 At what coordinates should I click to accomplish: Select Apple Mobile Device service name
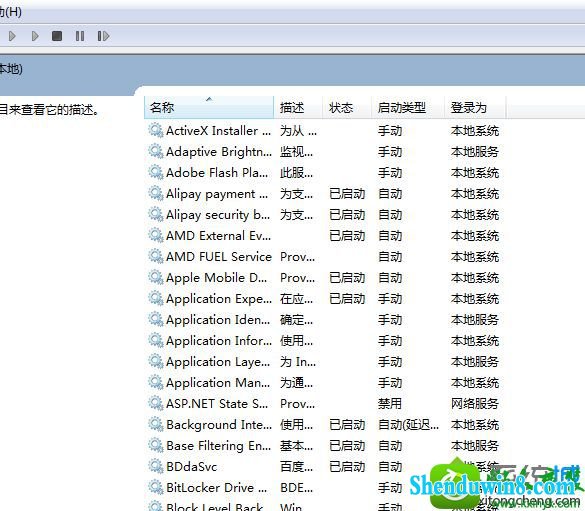tap(216, 278)
